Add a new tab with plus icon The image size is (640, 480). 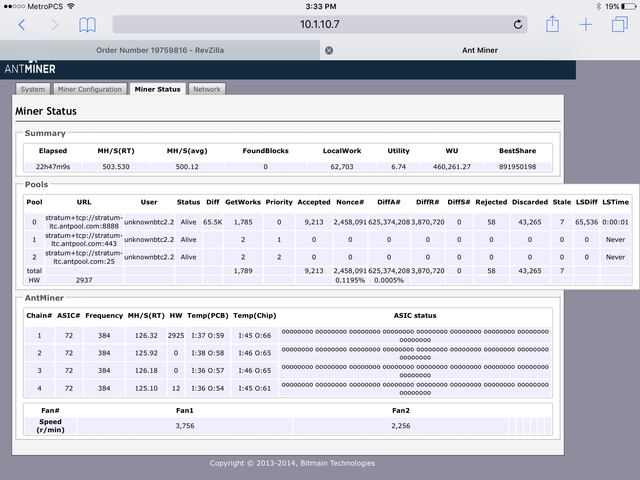(586, 24)
